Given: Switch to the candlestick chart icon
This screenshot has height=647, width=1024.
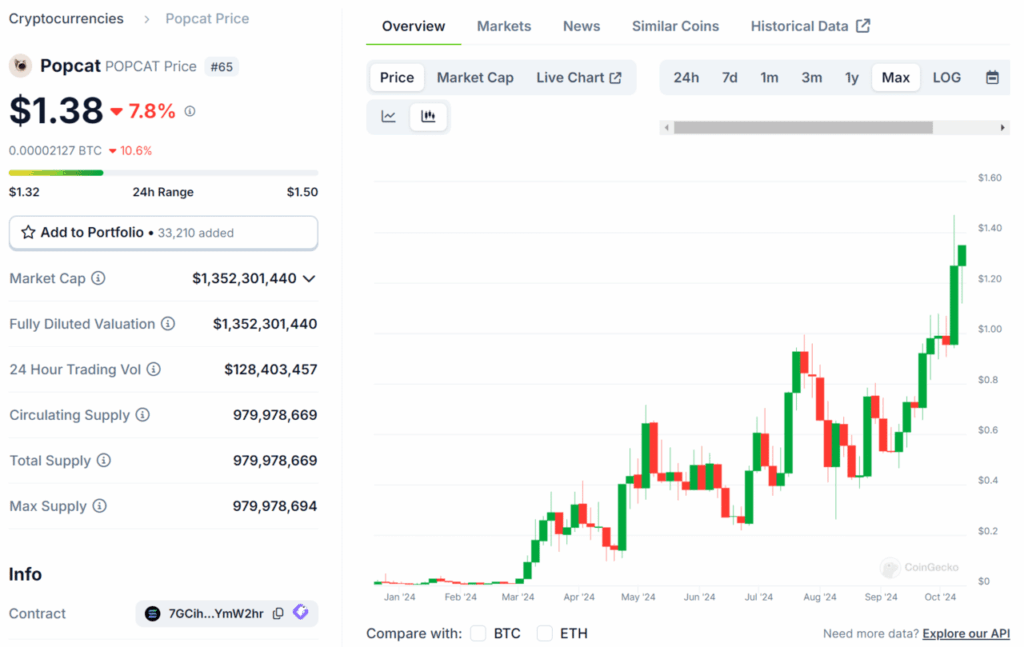Looking at the screenshot, I should [x=428, y=116].
